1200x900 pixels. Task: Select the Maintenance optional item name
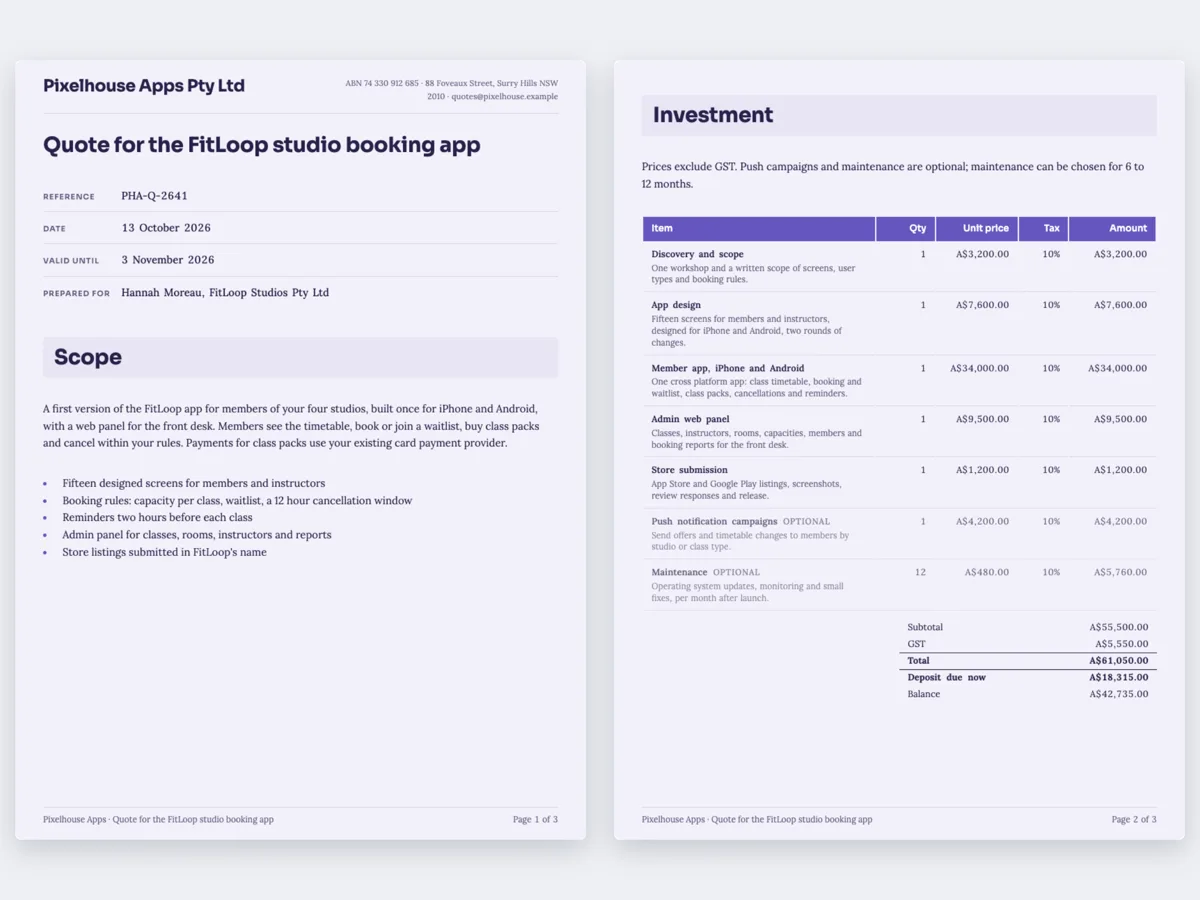pos(705,572)
